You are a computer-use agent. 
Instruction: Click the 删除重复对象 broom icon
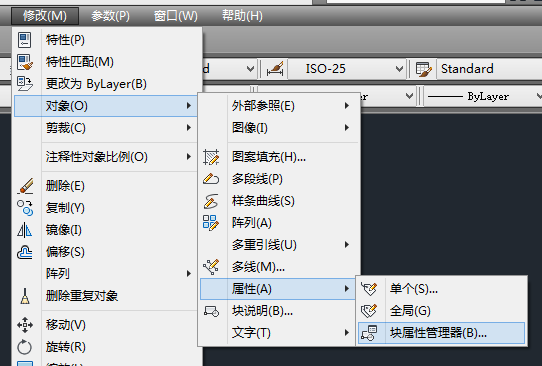25,296
